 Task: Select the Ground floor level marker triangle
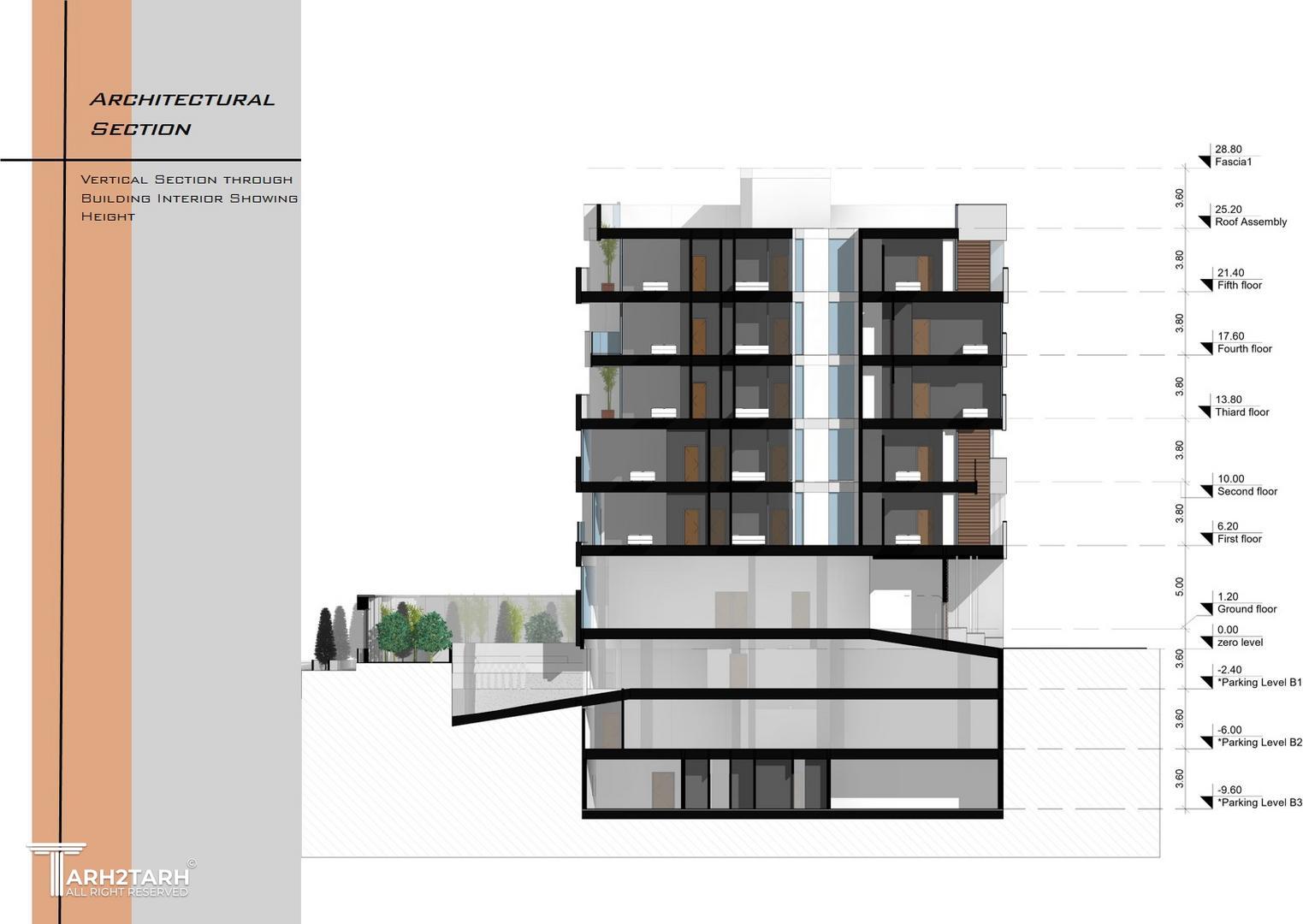tap(1205, 608)
